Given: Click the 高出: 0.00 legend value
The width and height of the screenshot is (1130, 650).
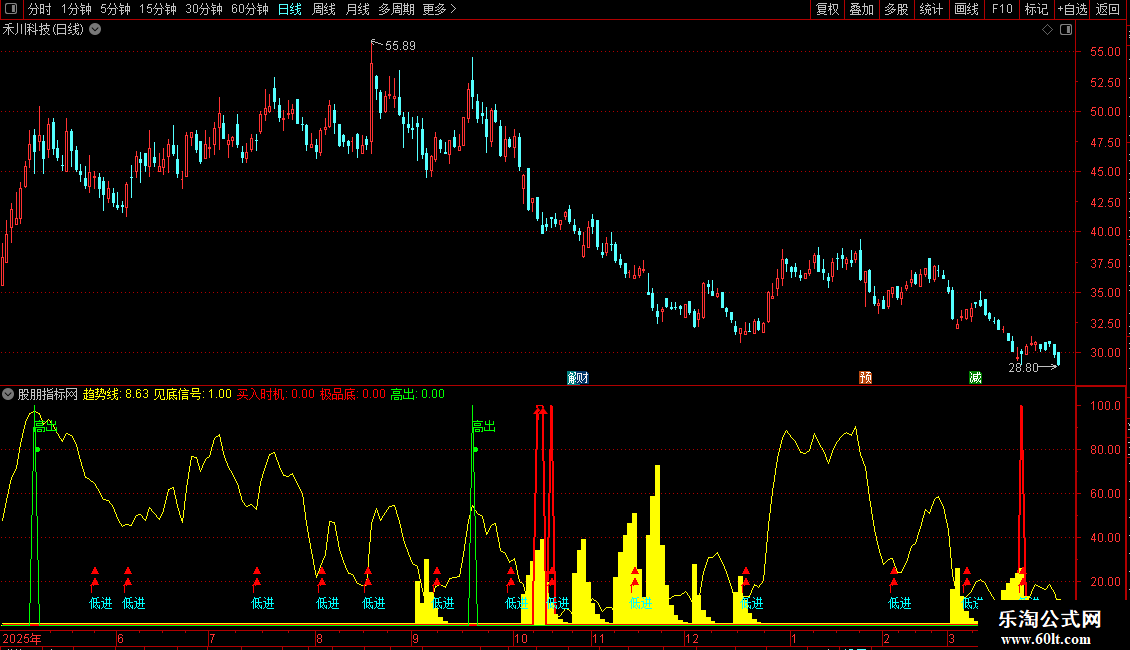Looking at the screenshot, I should (x=417, y=394).
